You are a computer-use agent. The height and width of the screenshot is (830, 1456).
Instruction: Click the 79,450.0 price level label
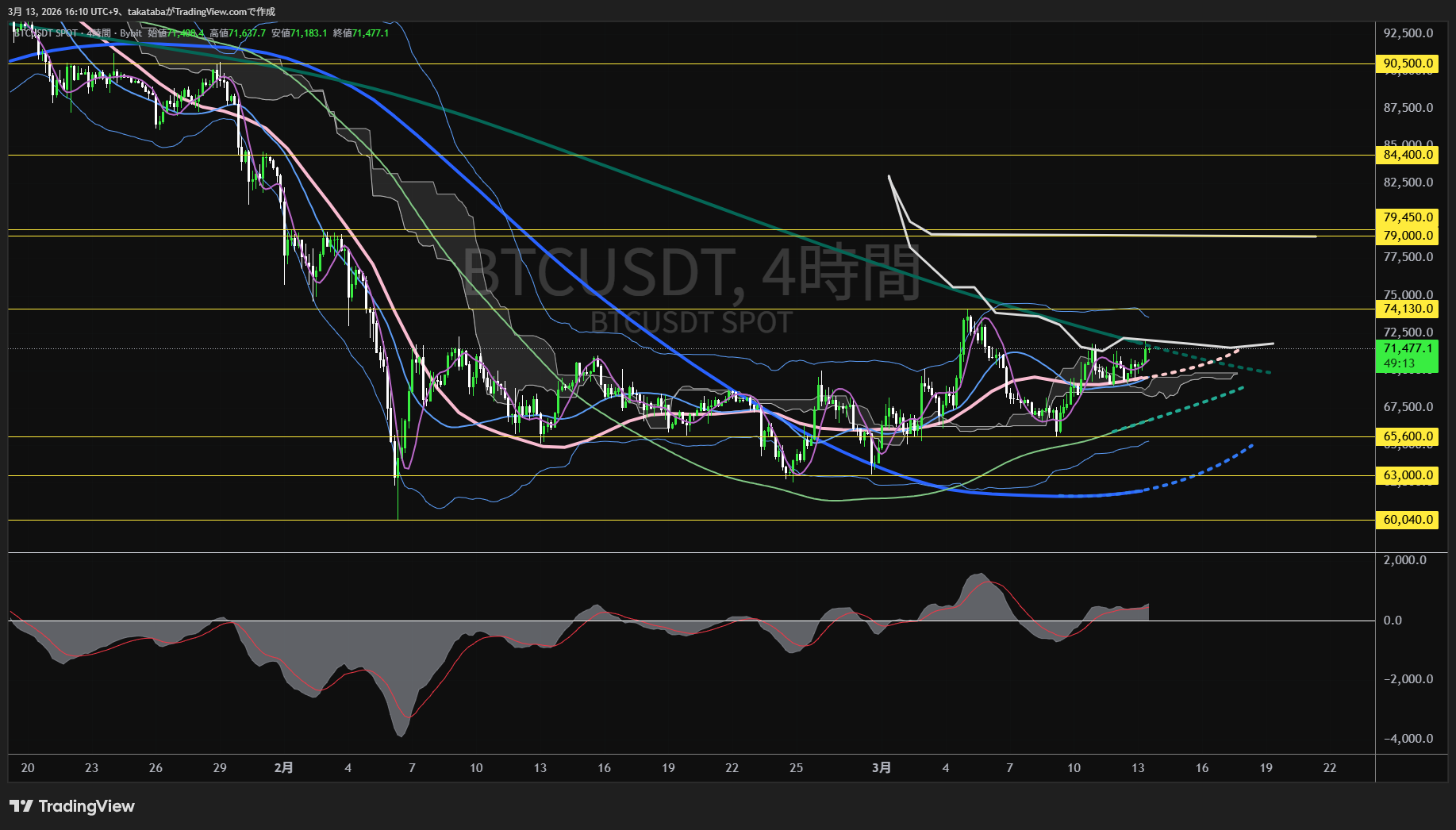point(1407,217)
